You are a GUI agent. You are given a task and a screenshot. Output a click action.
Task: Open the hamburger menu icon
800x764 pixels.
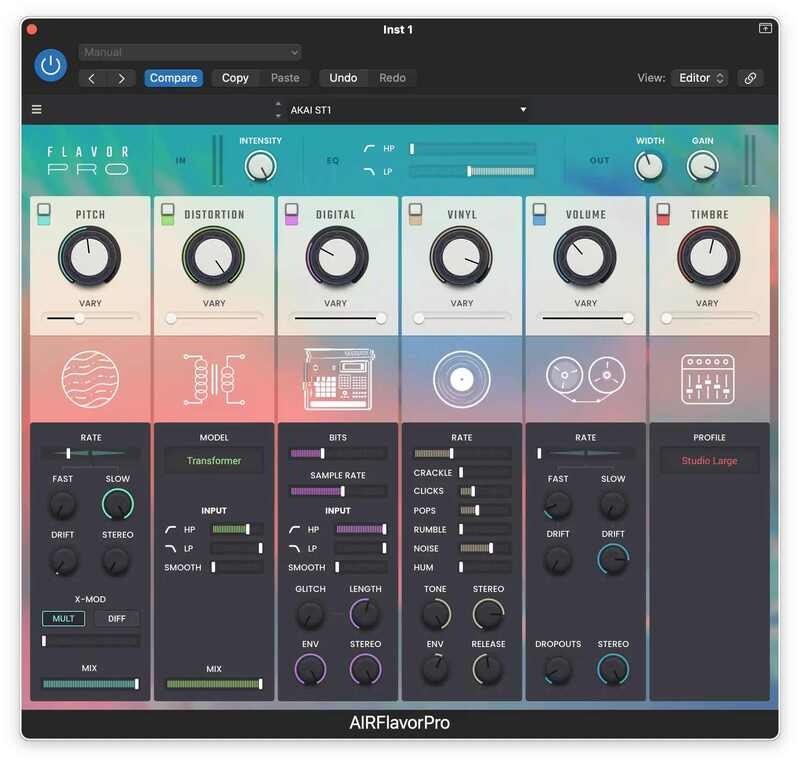coord(37,110)
